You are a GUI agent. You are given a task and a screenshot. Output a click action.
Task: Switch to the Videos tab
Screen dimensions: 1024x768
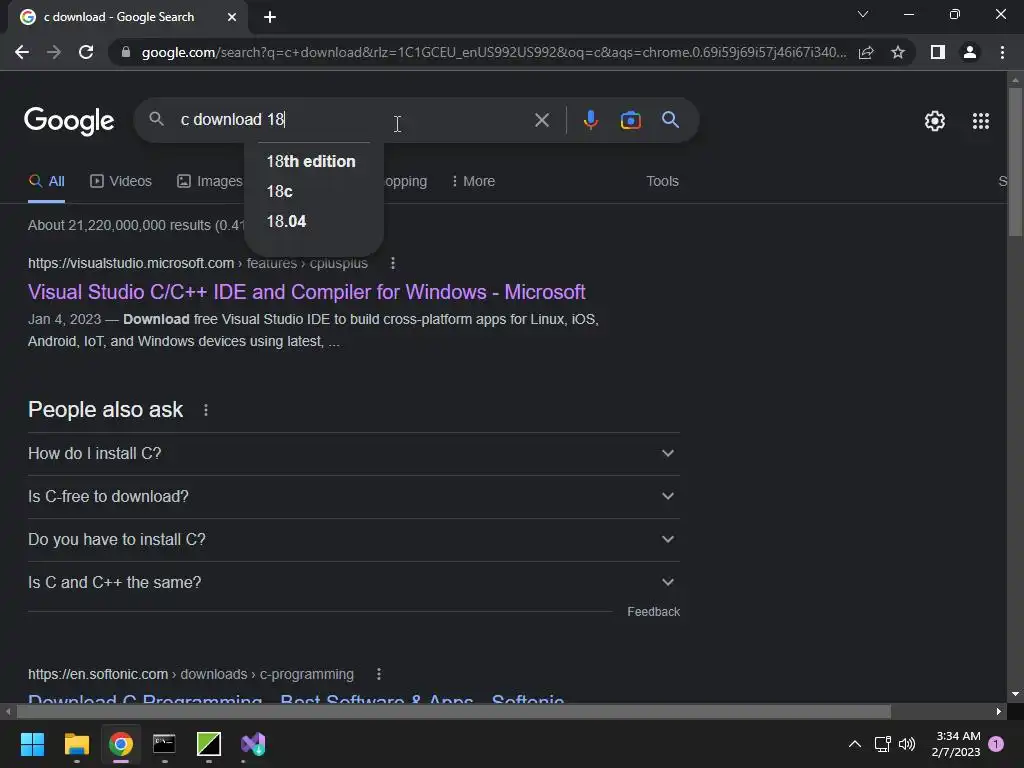(121, 181)
